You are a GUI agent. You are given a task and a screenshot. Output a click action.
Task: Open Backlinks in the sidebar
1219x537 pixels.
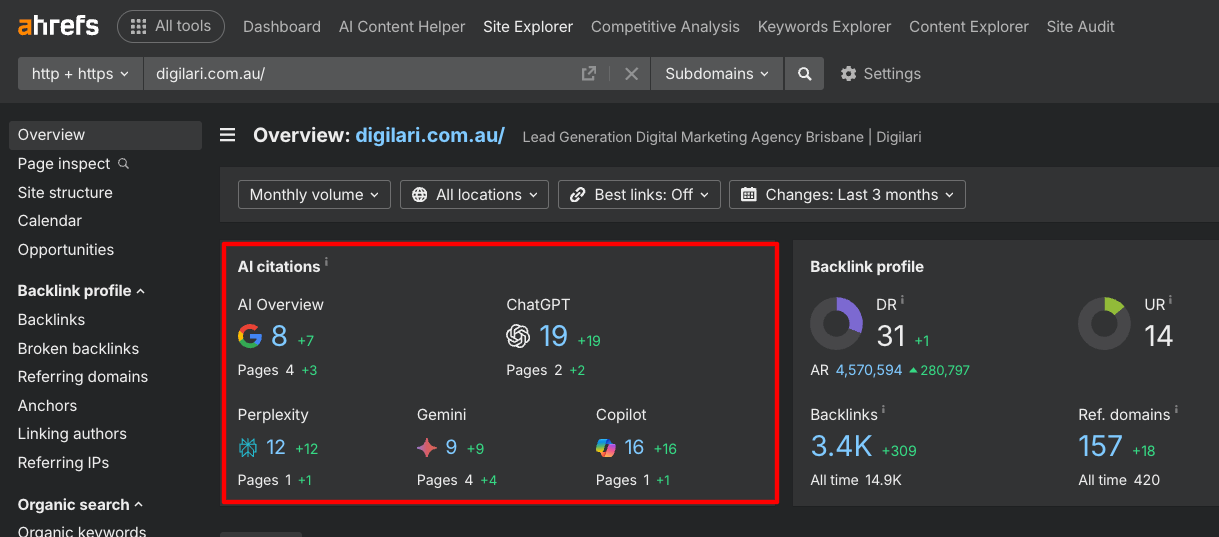coord(51,319)
